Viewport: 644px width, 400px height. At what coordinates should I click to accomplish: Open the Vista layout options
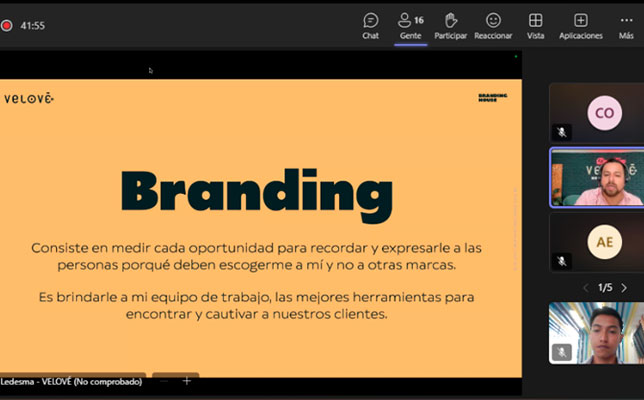click(535, 25)
